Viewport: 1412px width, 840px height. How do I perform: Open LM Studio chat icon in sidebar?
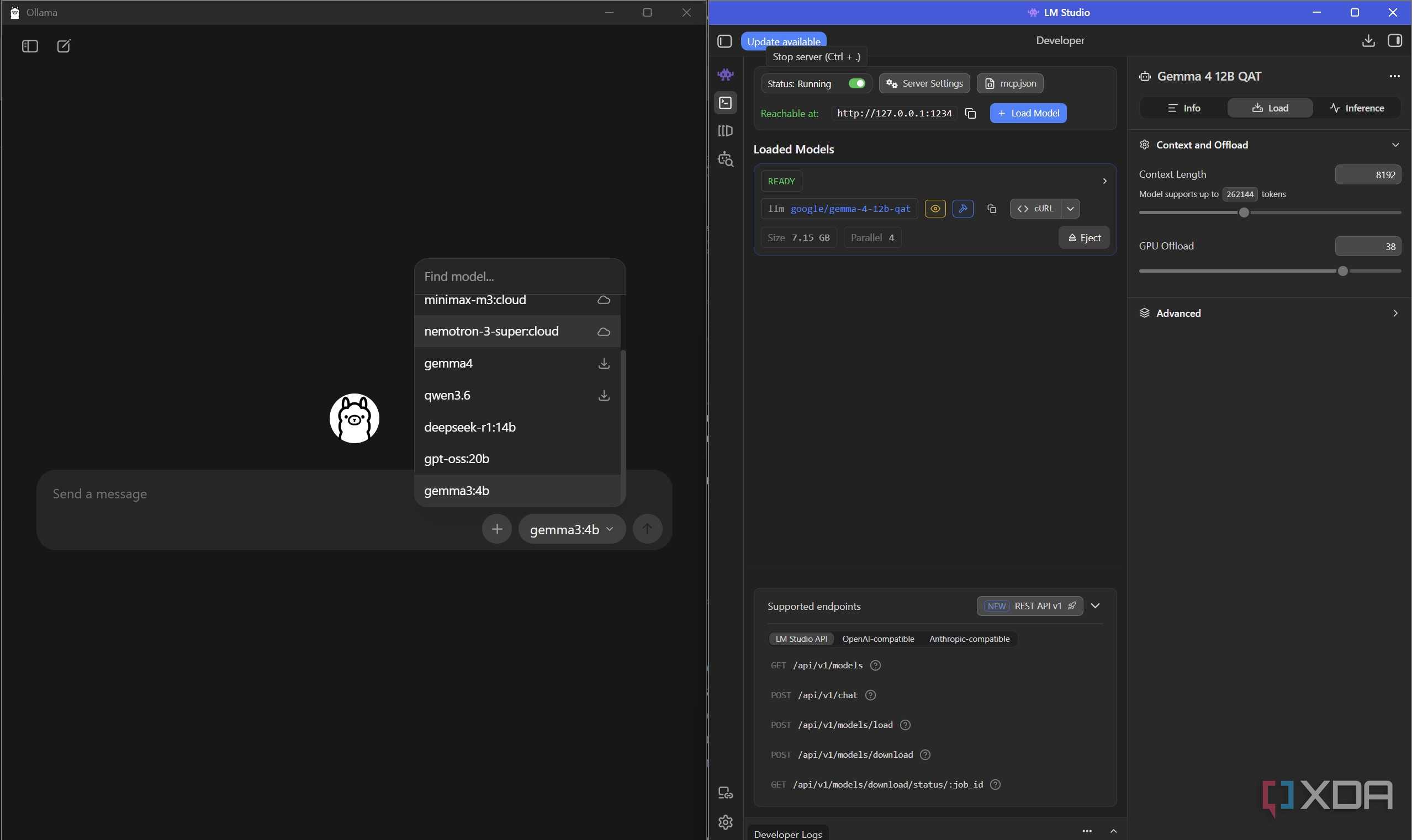tap(726, 74)
